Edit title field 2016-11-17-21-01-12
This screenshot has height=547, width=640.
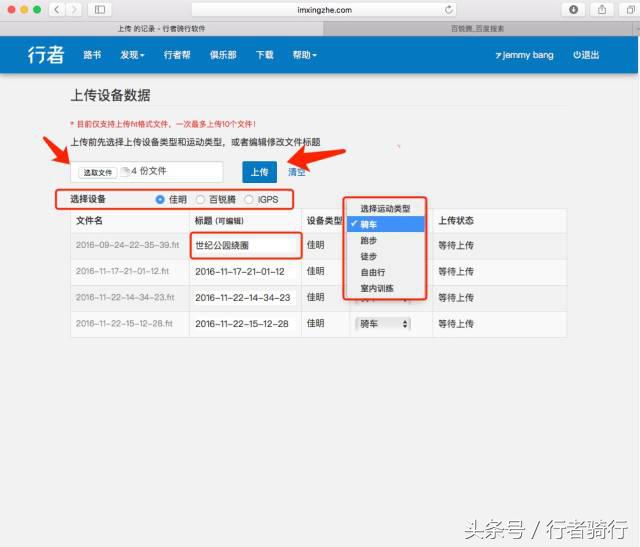click(245, 271)
